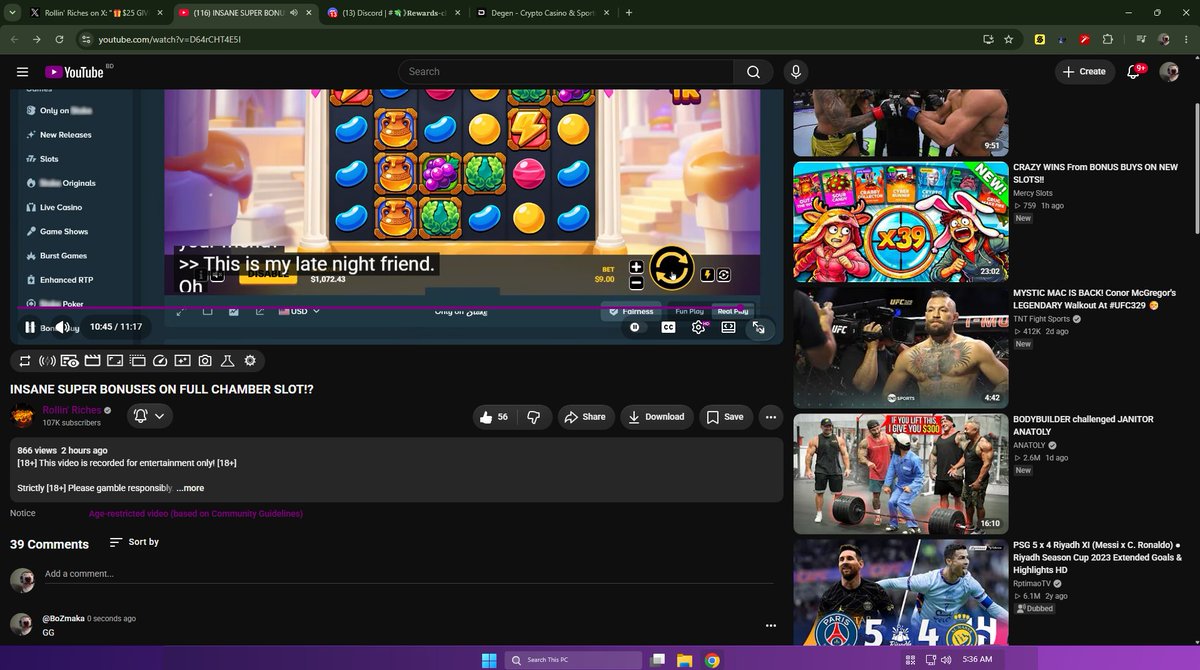Click the audio wave enhancer icon below the player
The width and height of the screenshot is (1200, 670).
point(46,360)
